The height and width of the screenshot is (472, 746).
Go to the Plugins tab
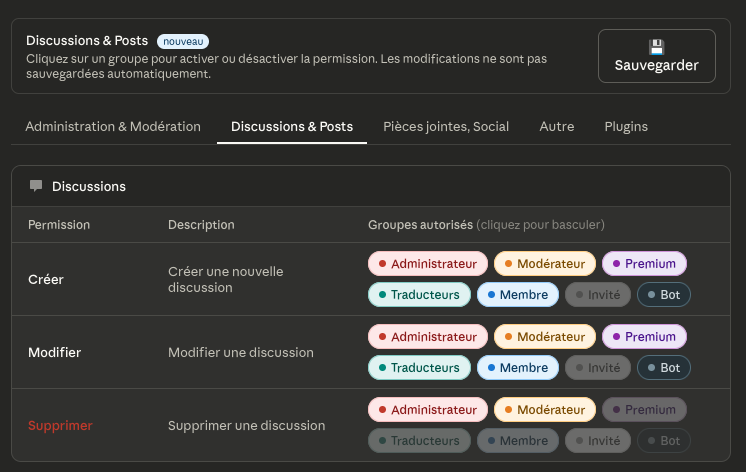pos(626,127)
